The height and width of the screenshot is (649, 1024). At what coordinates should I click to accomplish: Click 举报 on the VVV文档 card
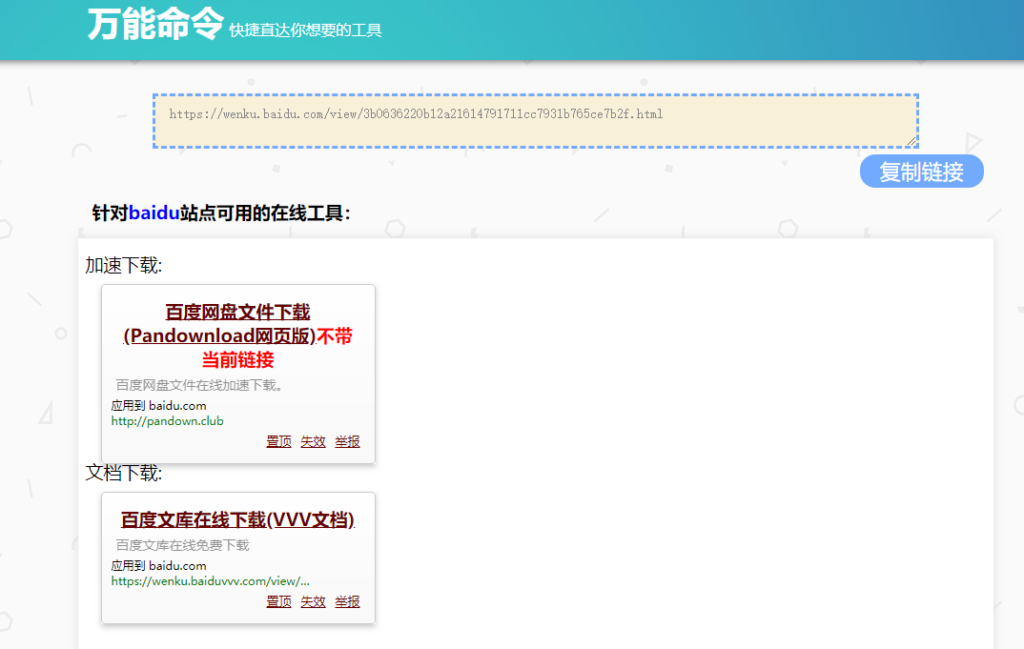pyautogui.click(x=347, y=601)
